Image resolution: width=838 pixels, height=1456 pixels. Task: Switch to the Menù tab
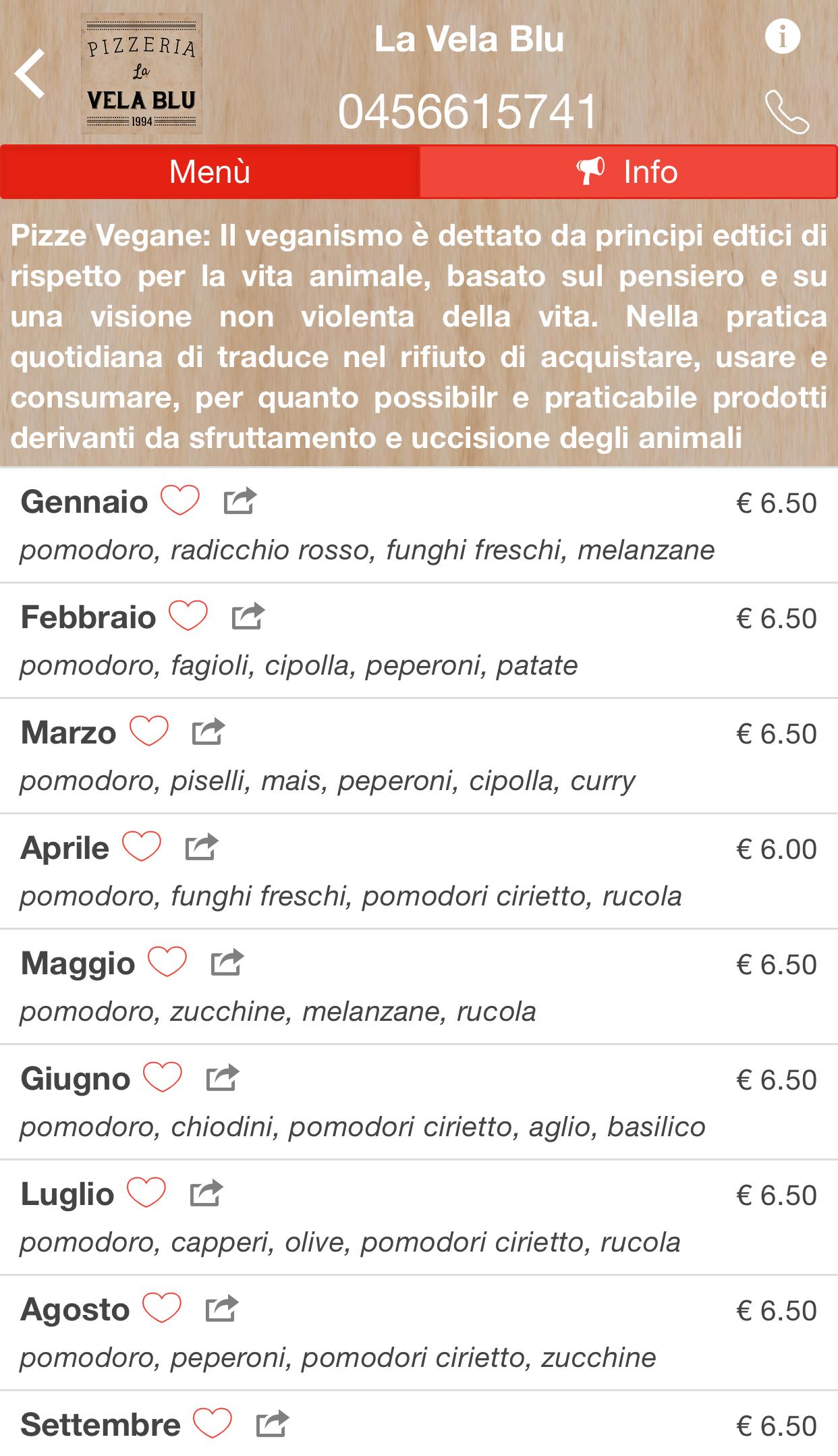click(210, 172)
